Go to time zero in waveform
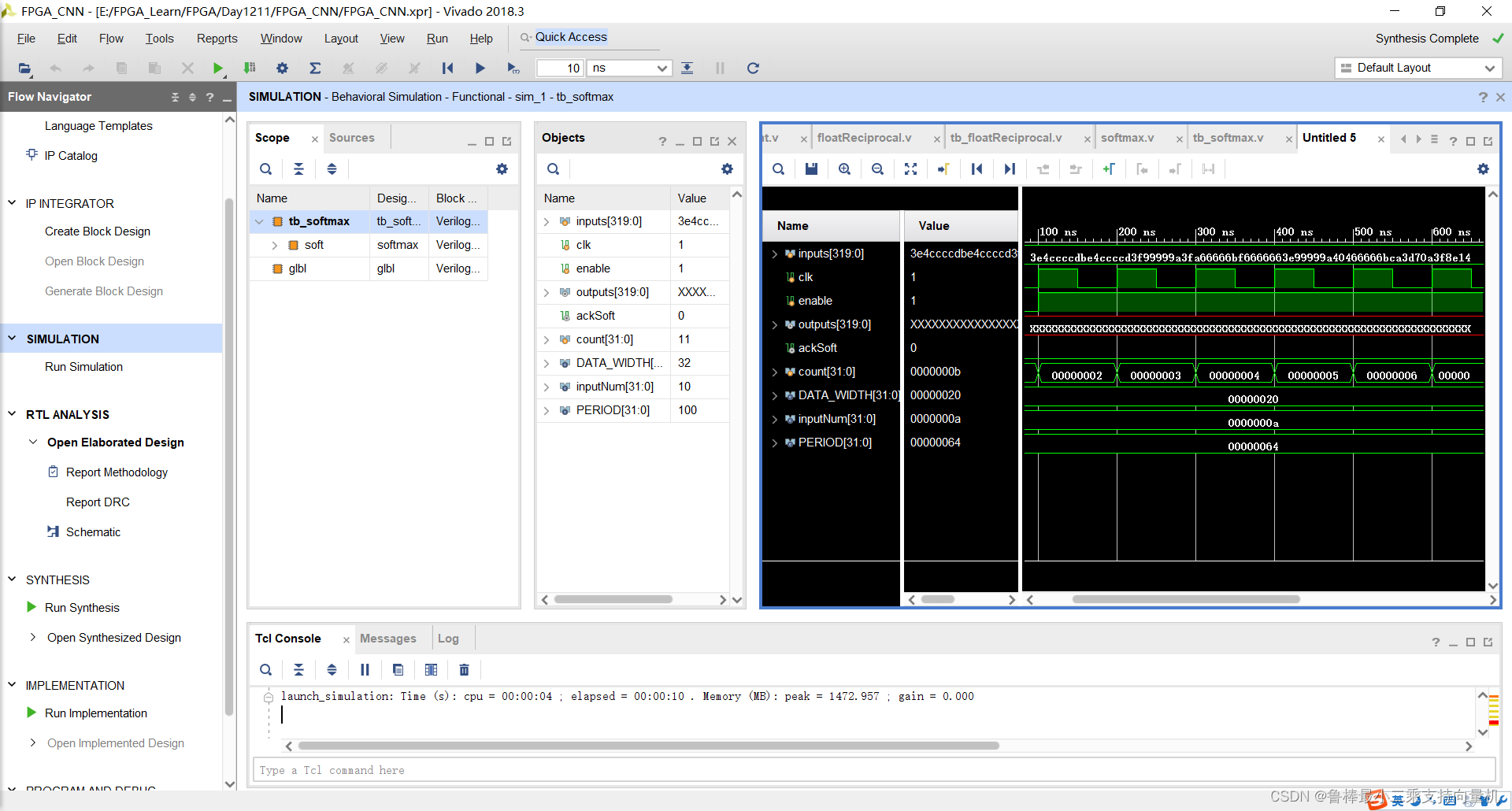 tap(976, 169)
